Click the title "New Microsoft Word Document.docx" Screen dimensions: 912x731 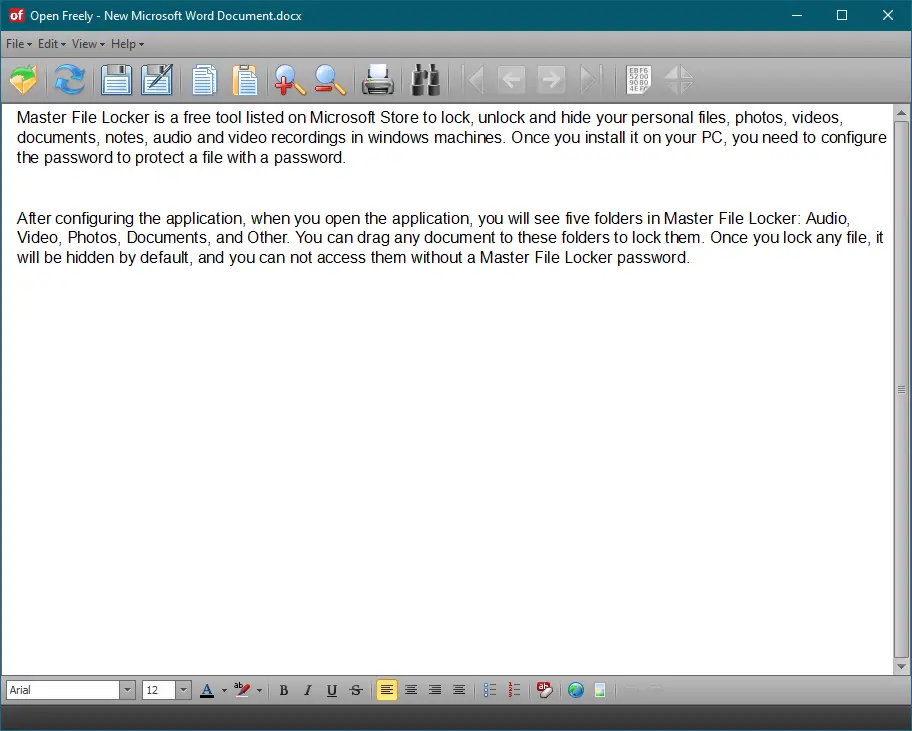point(203,16)
